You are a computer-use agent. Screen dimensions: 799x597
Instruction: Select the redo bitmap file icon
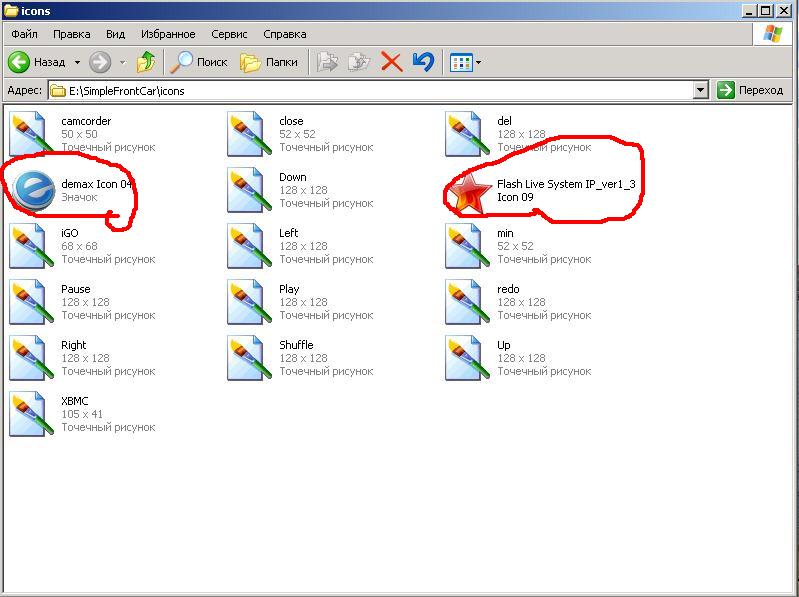466,302
